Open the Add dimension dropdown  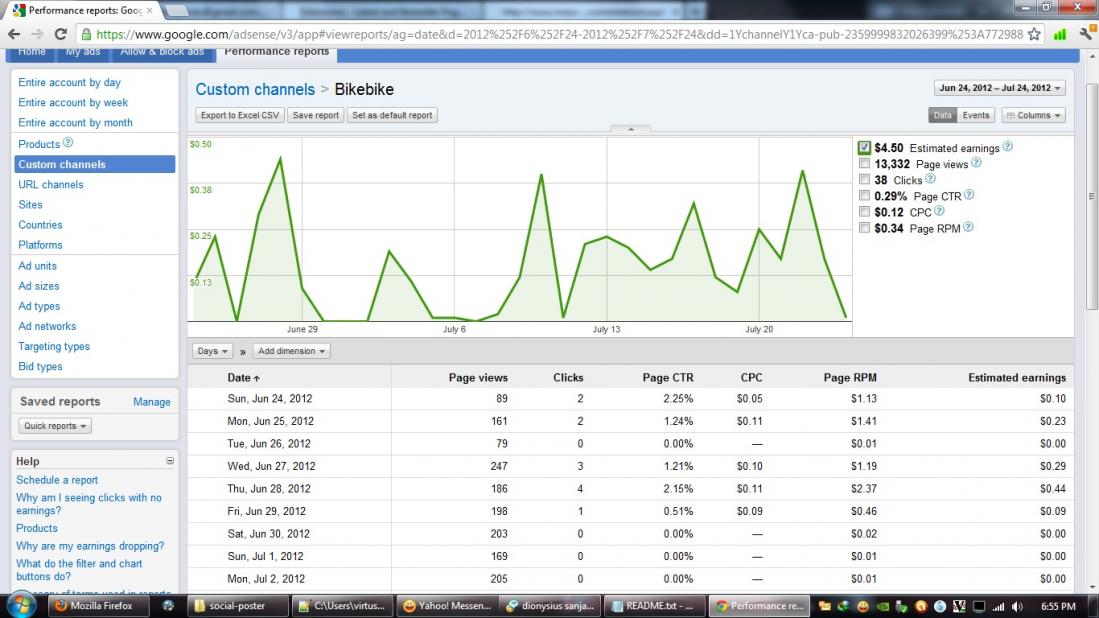click(x=292, y=351)
